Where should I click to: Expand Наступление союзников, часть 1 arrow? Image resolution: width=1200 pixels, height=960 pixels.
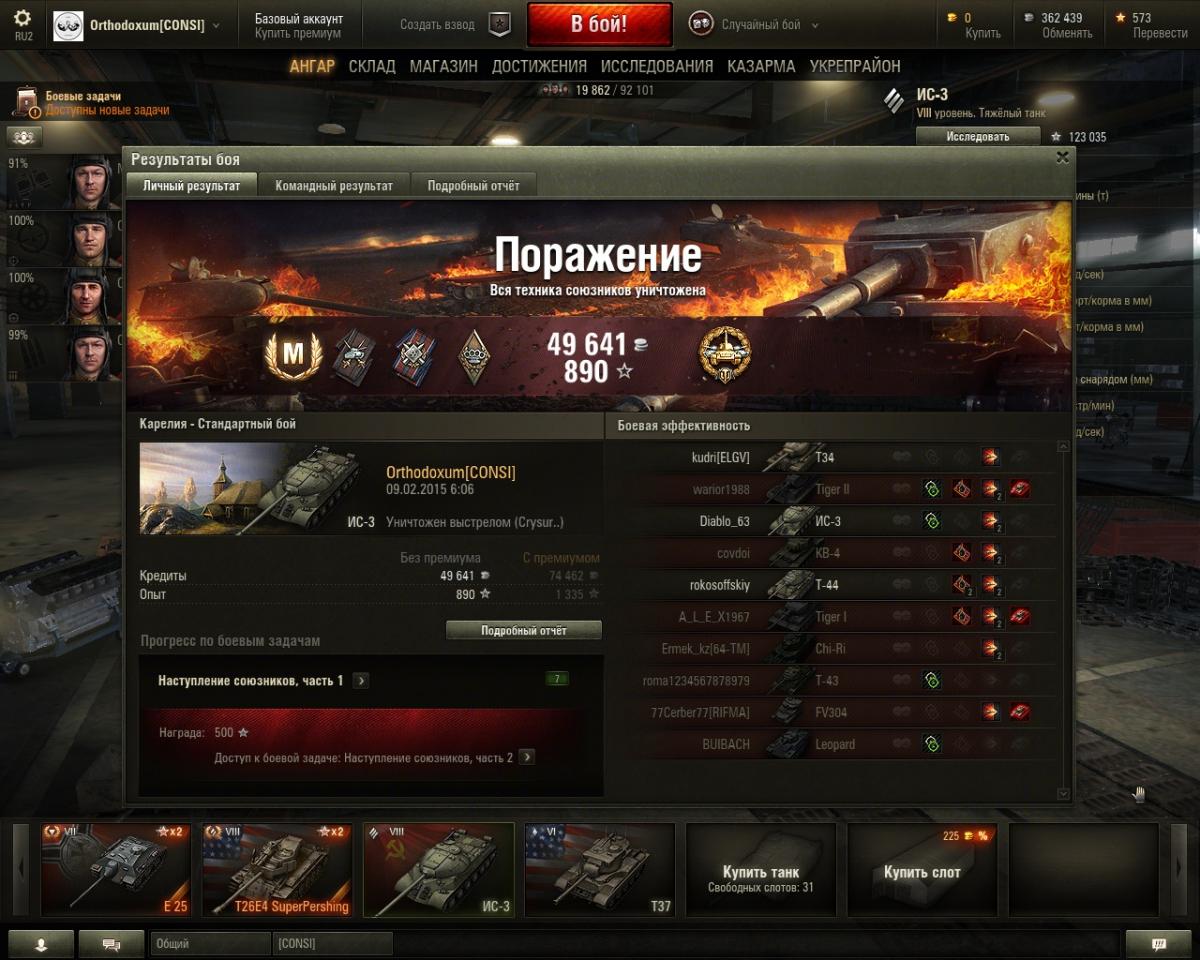[x=361, y=680]
